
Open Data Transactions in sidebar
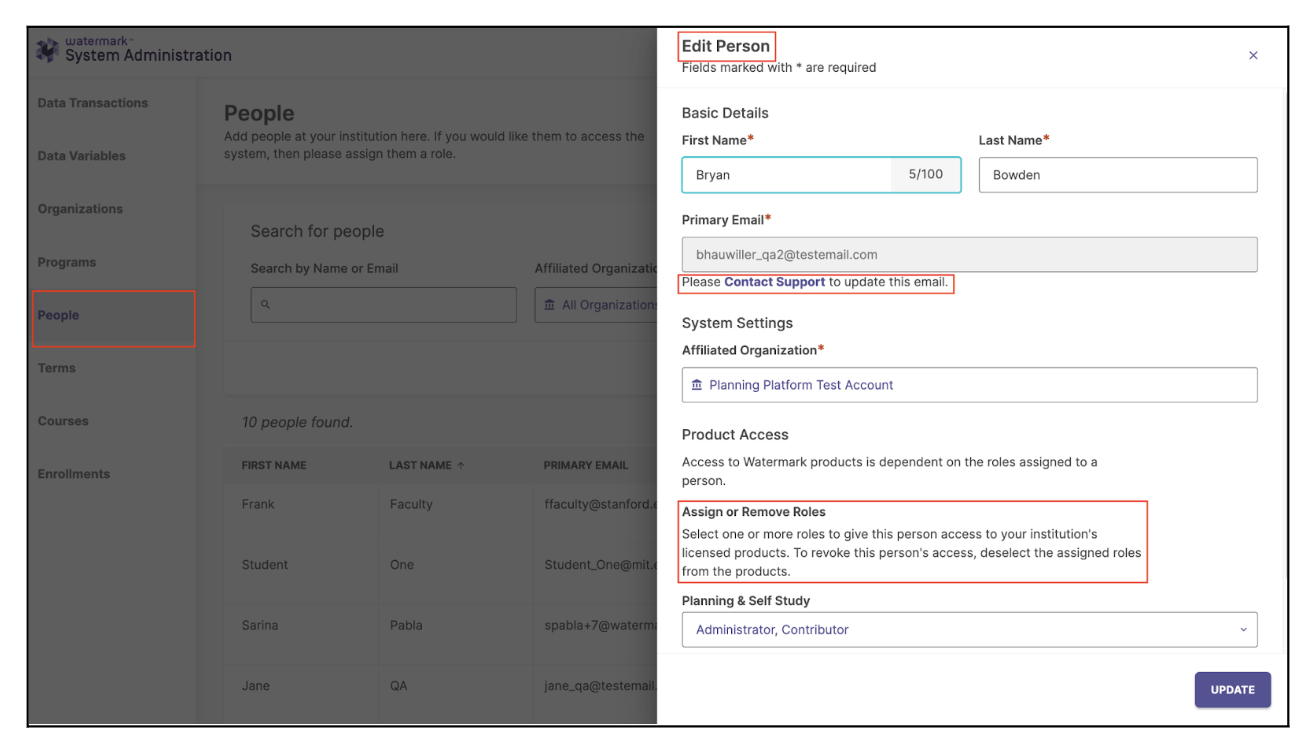[x=93, y=103]
